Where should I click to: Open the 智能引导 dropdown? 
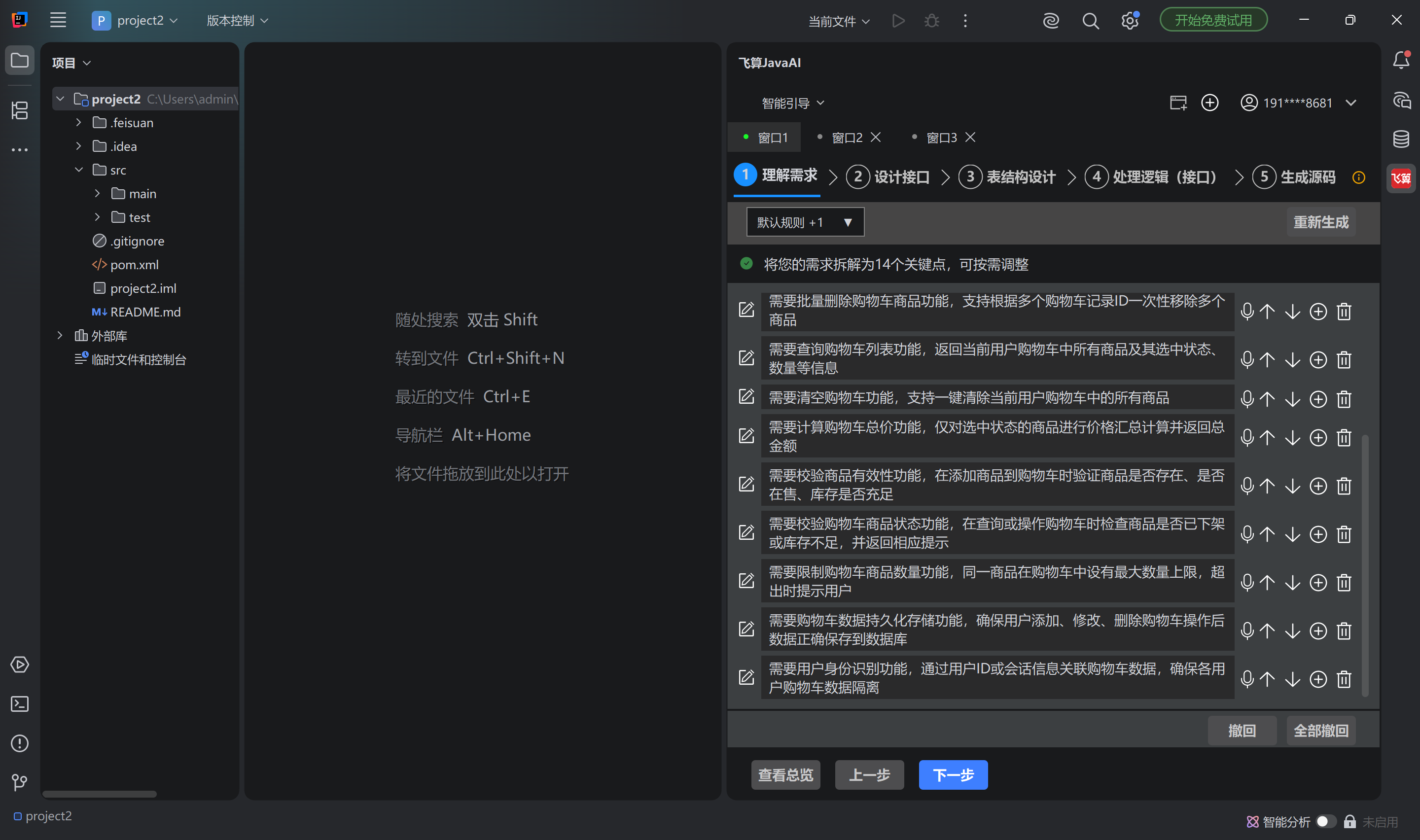(x=793, y=103)
